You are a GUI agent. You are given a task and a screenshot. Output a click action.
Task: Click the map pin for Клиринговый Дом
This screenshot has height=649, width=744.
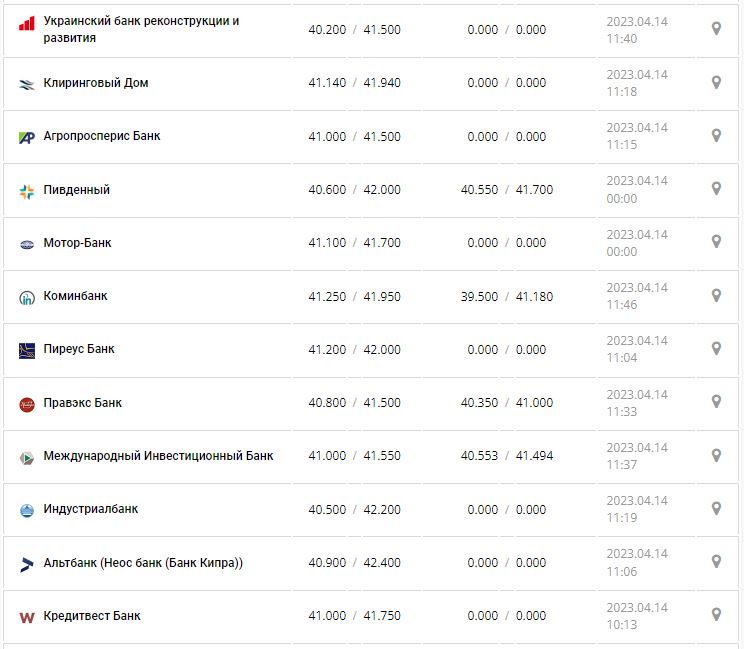point(716,82)
